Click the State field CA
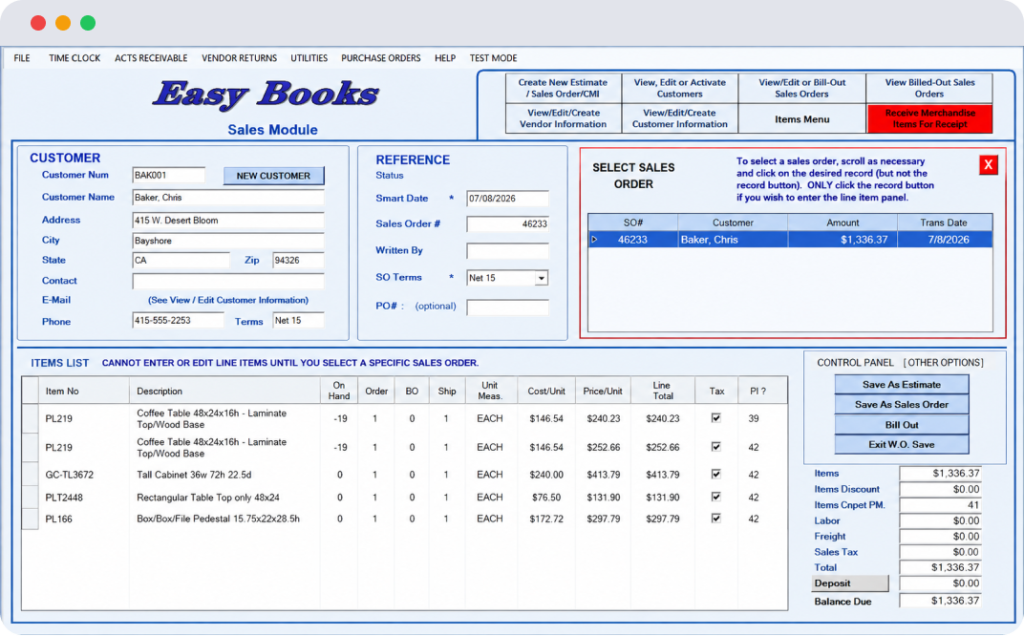Screen dimensions: 1024x636 (181, 260)
